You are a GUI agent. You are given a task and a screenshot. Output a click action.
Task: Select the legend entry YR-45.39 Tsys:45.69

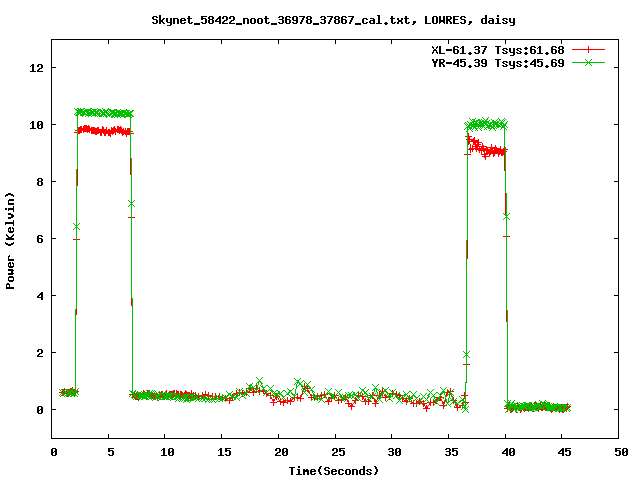[498, 63]
